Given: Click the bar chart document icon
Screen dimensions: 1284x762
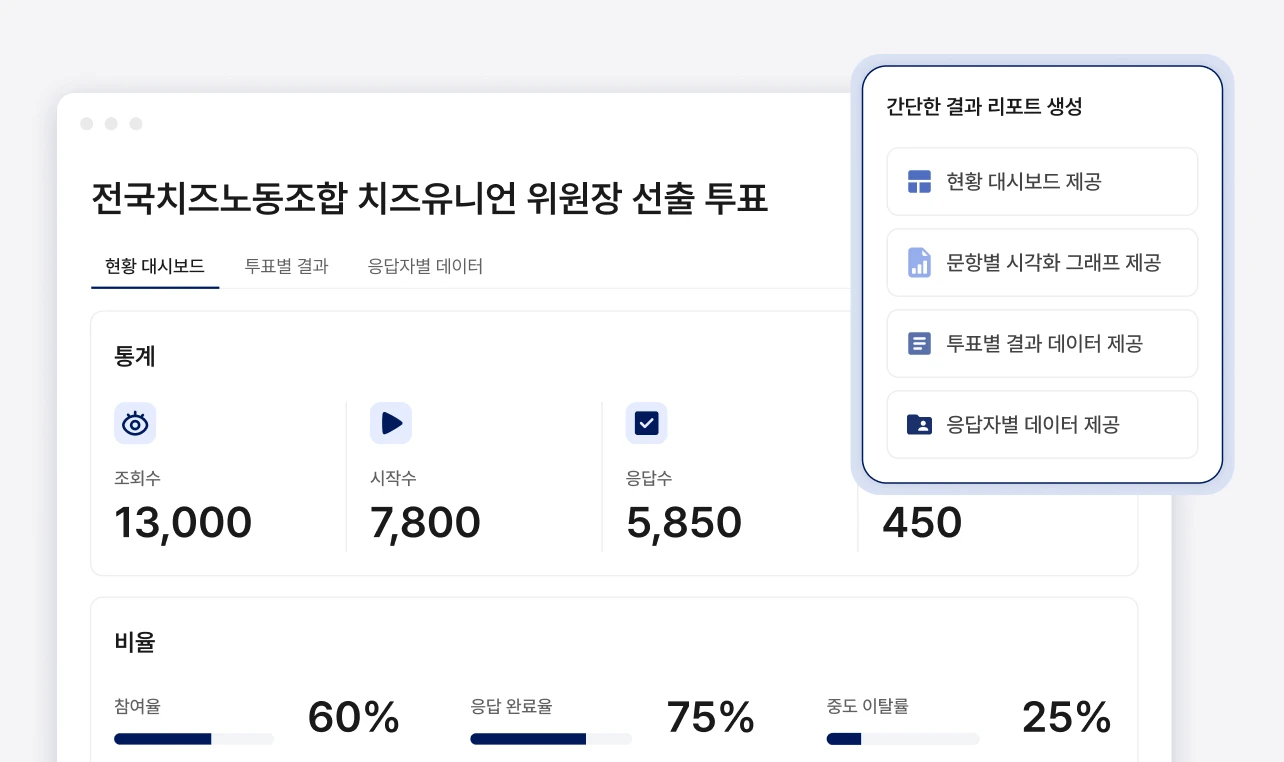Looking at the screenshot, I should (919, 263).
